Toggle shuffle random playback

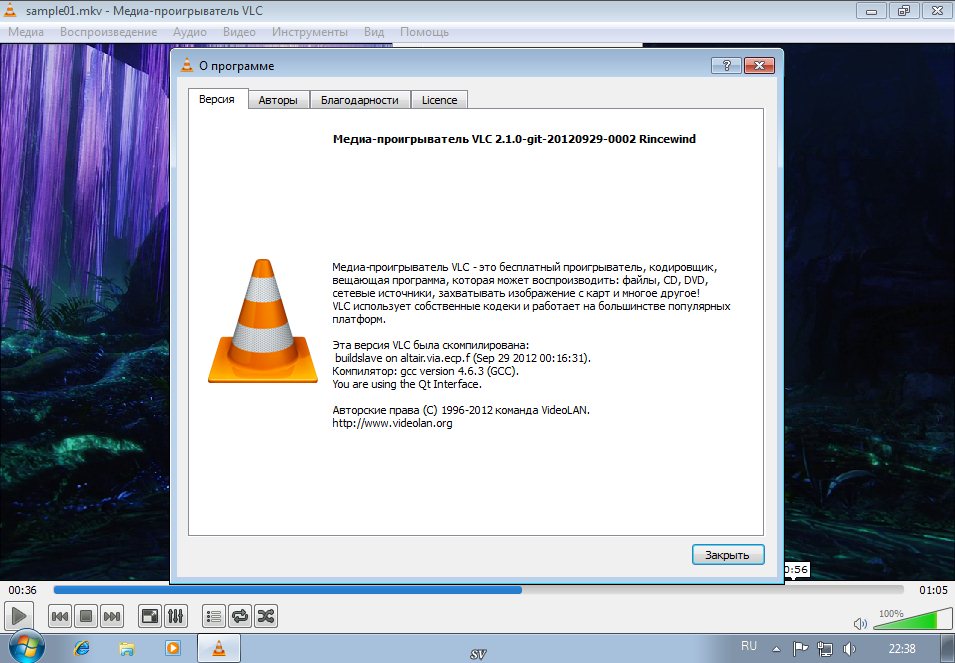pyautogui.click(x=266, y=617)
